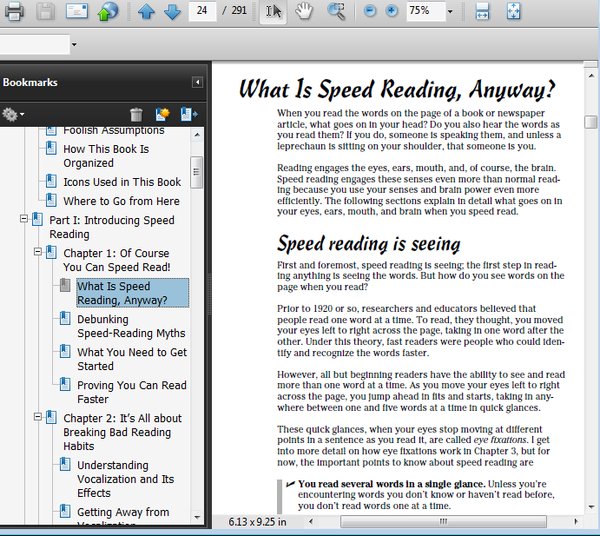Select Chapter 2: Breaking Bad Reading Habits bookmark
This screenshot has height=536, width=600.
[122, 432]
